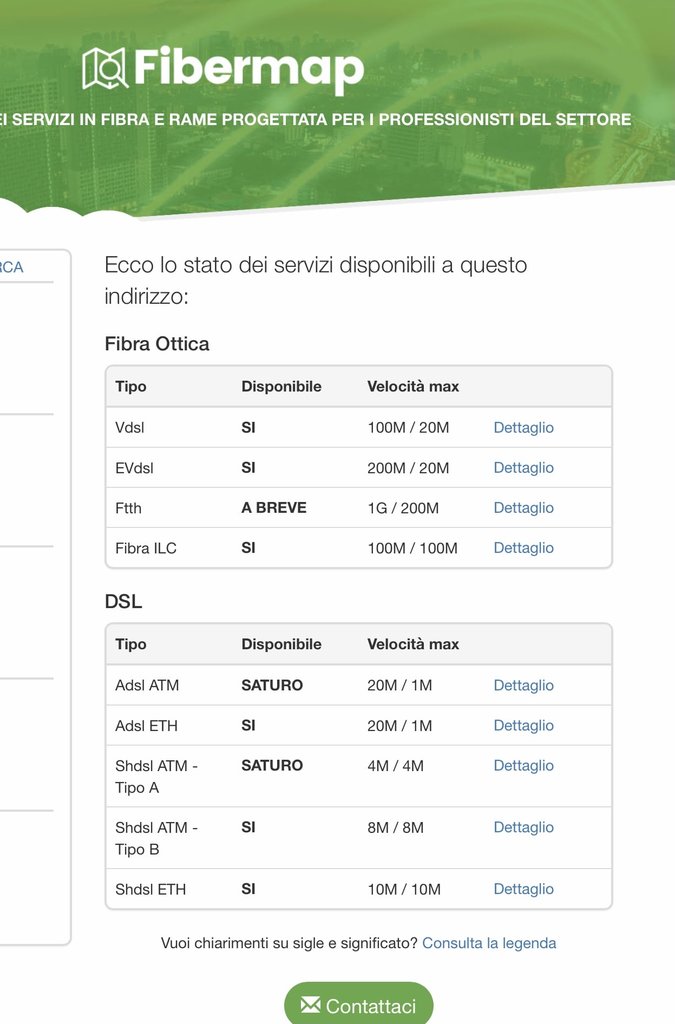Open Dettaglio for Shdsl ATM Tipo B
The width and height of the screenshot is (675, 1024).
coord(523,828)
